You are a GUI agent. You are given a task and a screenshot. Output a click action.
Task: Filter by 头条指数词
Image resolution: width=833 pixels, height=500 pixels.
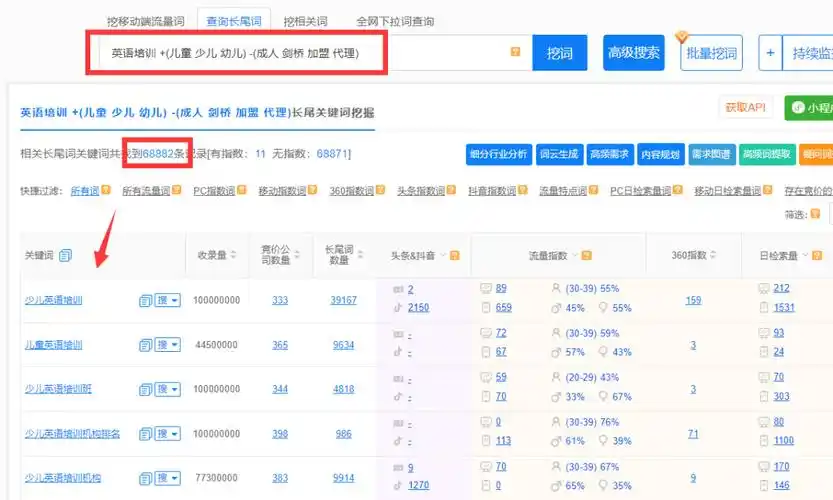tap(421, 191)
